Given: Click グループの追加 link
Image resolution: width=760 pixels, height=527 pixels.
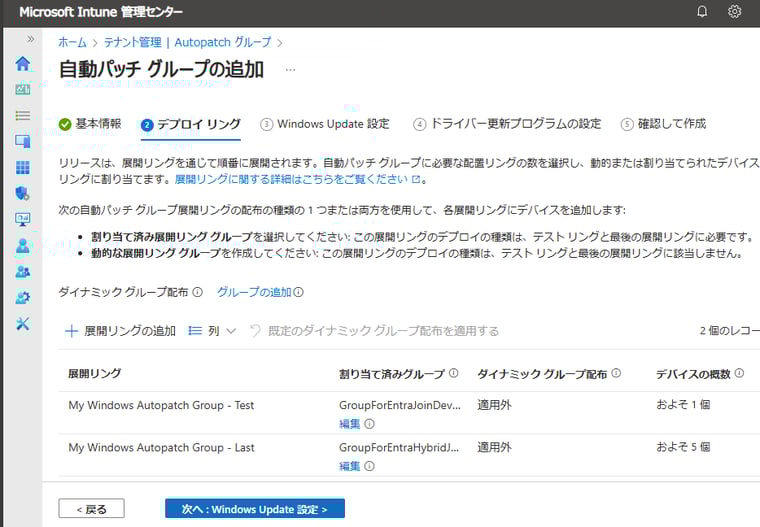Looking at the screenshot, I should coord(254,292).
